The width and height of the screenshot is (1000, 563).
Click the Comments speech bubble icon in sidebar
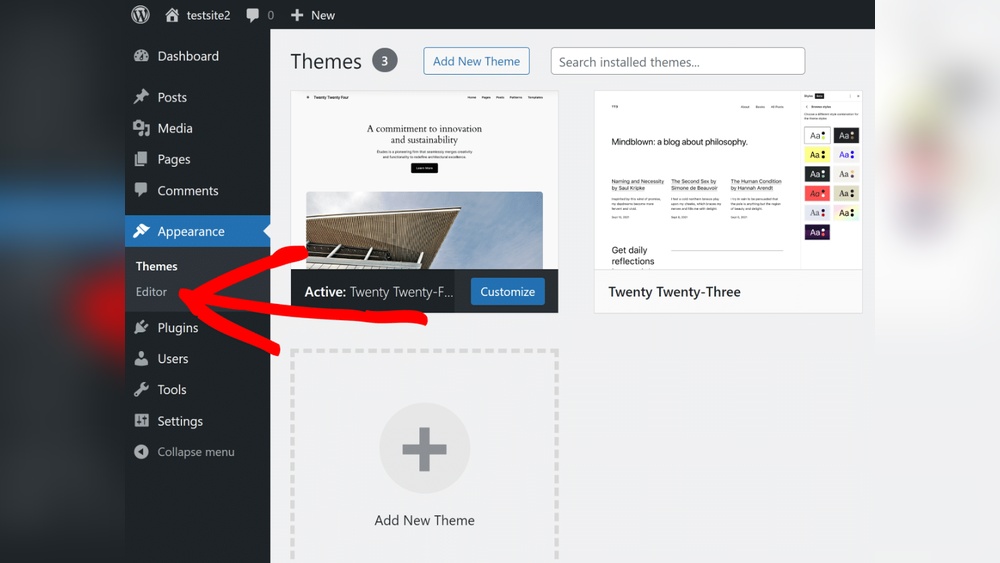pyautogui.click(x=141, y=189)
